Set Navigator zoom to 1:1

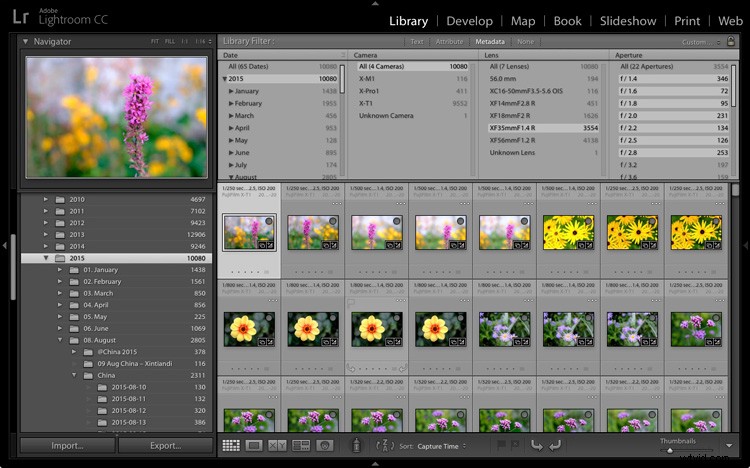click(x=185, y=42)
